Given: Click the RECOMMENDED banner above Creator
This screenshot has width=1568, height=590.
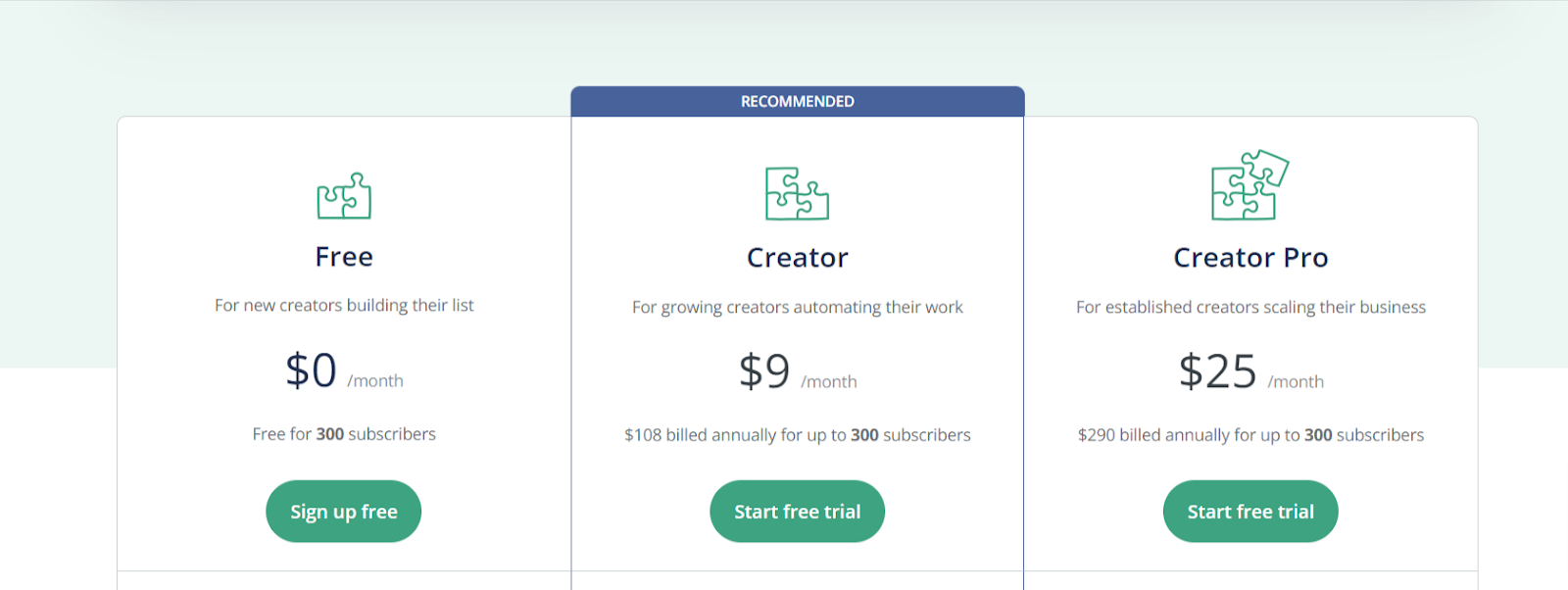Looking at the screenshot, I should tap(797, 102).
